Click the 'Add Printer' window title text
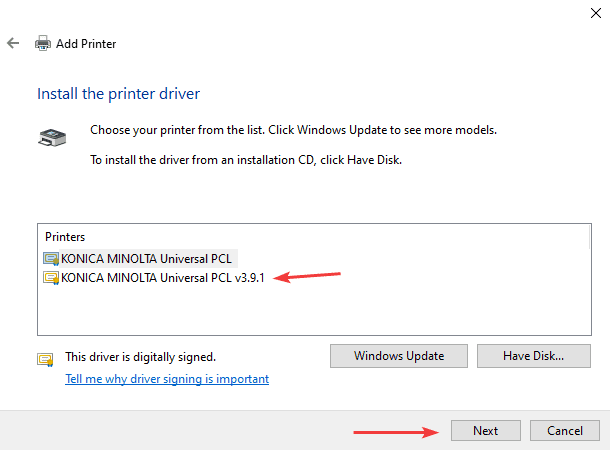This screenshot has width=610, height=450. tap(86, 44)
